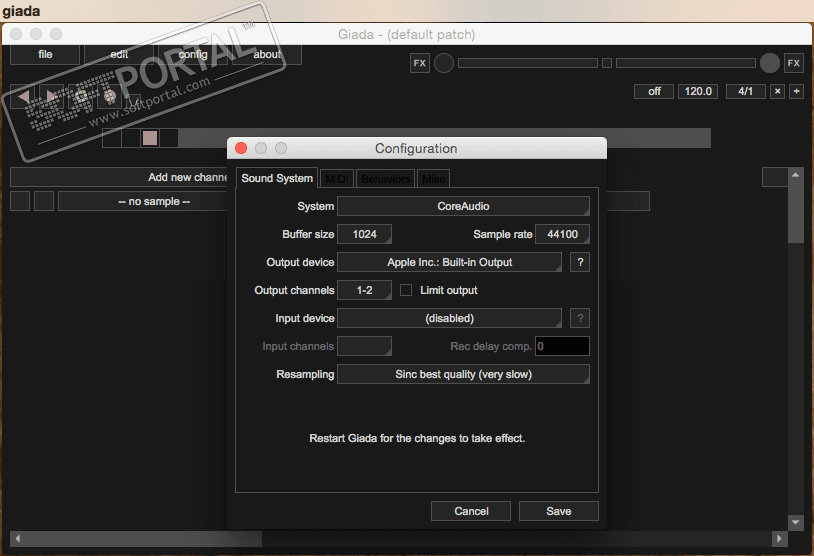Open the edit menu
The width and height of the screenshot is (814, 556).
[x=119, y=55]
